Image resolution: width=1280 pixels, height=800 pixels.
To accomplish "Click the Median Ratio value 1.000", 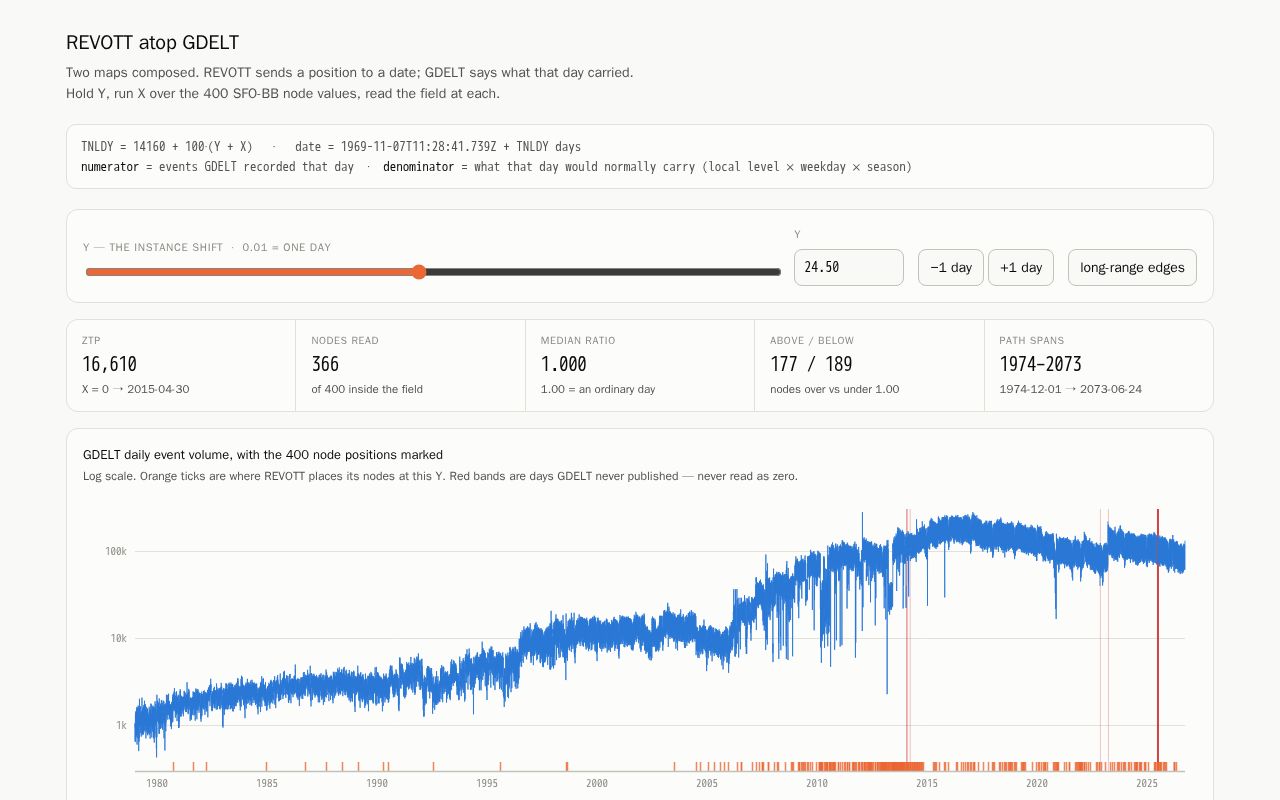I will (x=564, y=364).
